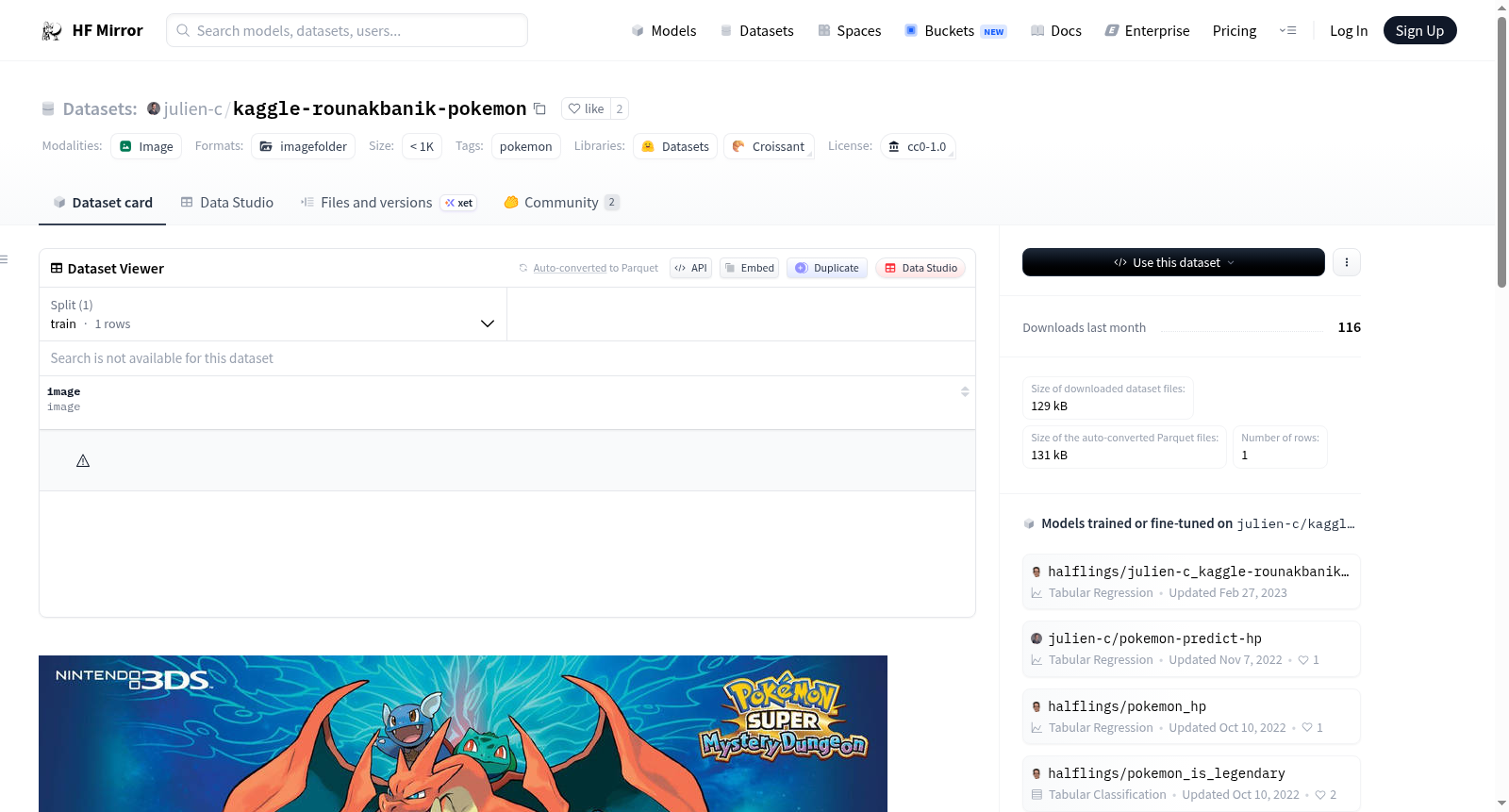Switch to Files and versions tab
This screenshot has width=1509, height=812.
tap(389, 203)
